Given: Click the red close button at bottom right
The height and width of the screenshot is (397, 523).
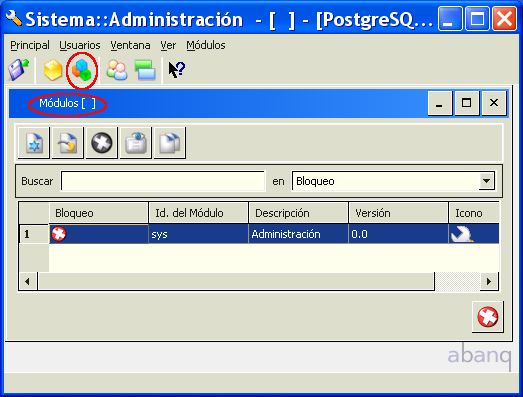Looking at the screenshot, I should coord(488,317).
